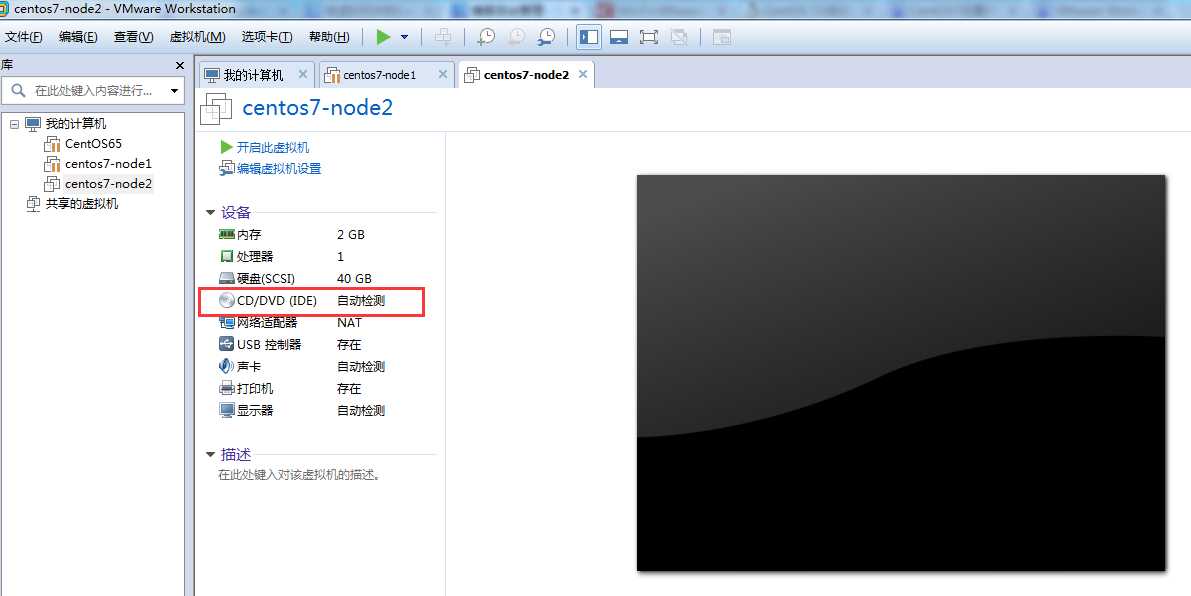The image size is (1191, 596).
Task: Click the 声卡 sound card icon
Action: [x=226, y=366]
